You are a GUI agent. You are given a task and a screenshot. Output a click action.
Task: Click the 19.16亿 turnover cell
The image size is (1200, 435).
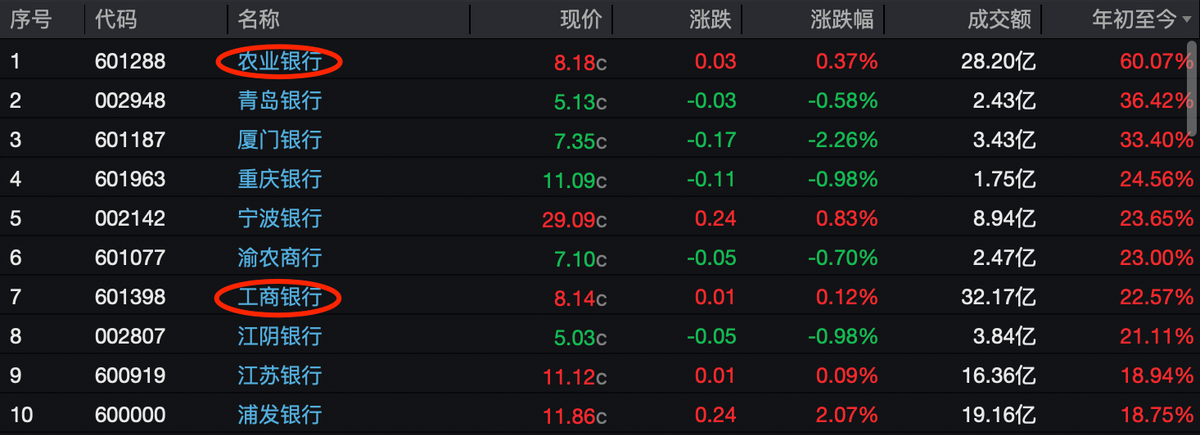1001,414
